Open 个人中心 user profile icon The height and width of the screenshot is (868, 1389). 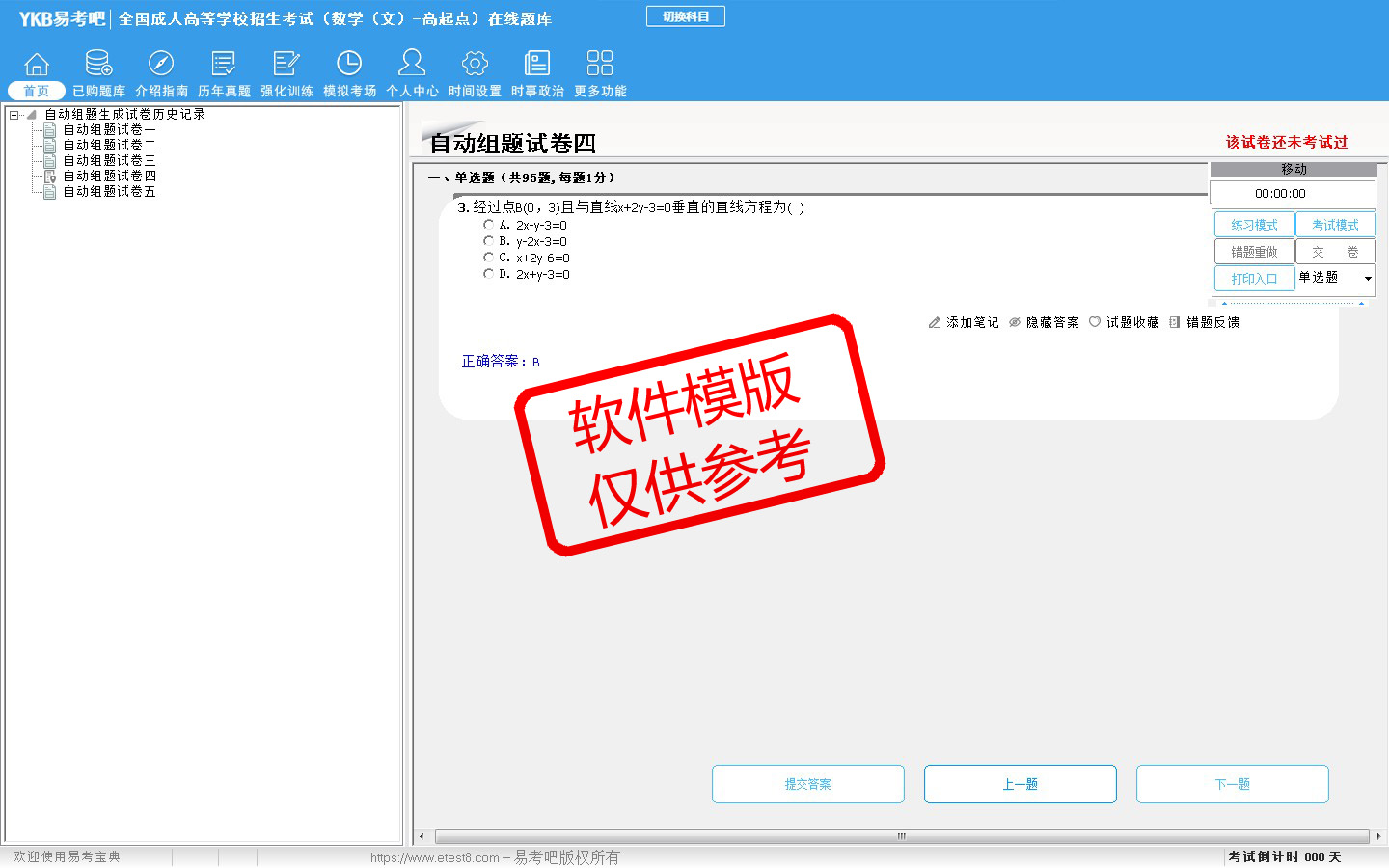click(412, 64)
